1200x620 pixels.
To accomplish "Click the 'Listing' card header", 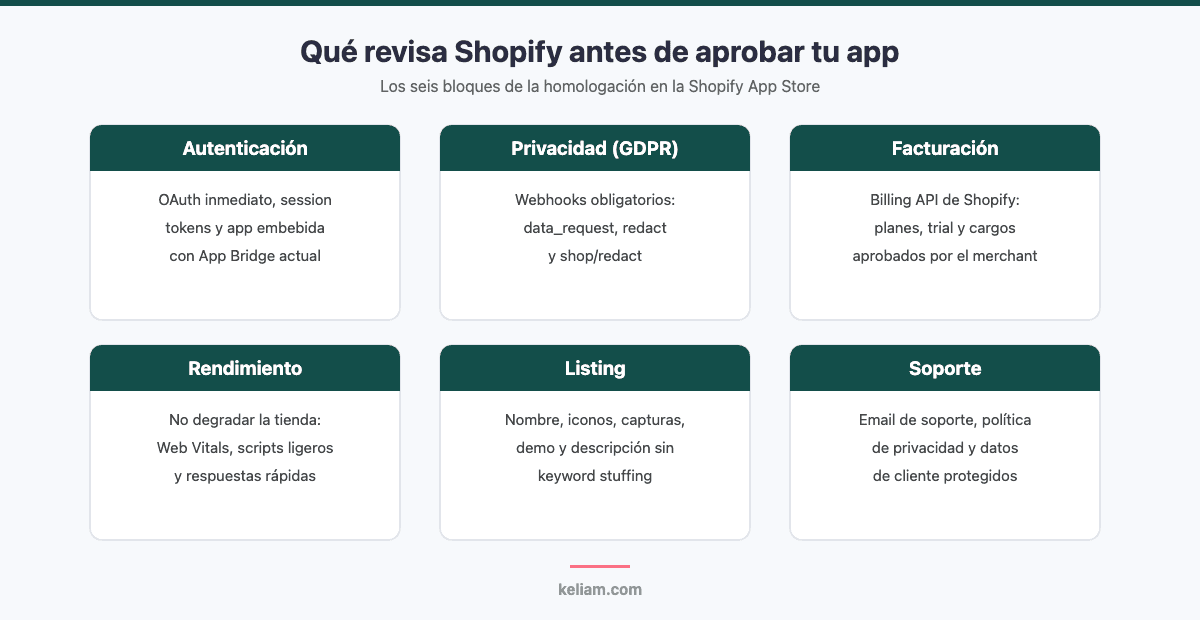I will tap(595, 368).
